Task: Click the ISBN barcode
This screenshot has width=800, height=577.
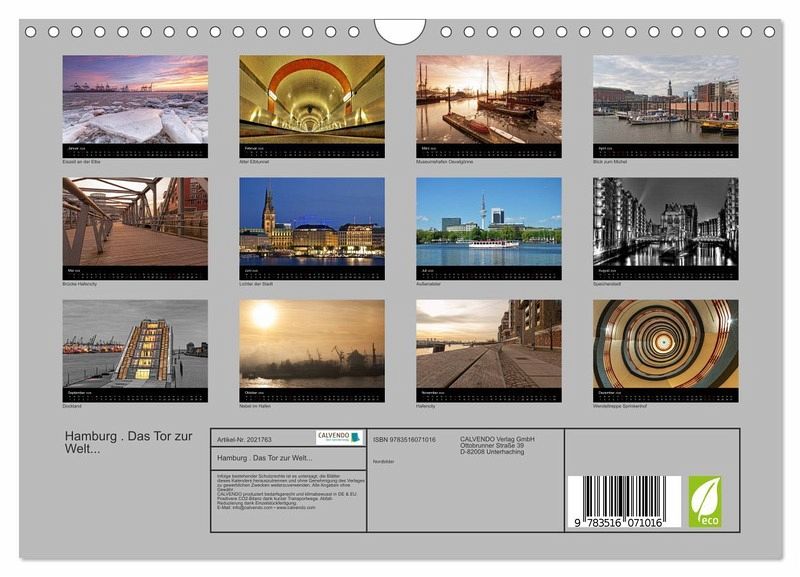Action: pyautogui.click(x=624, y=503)
